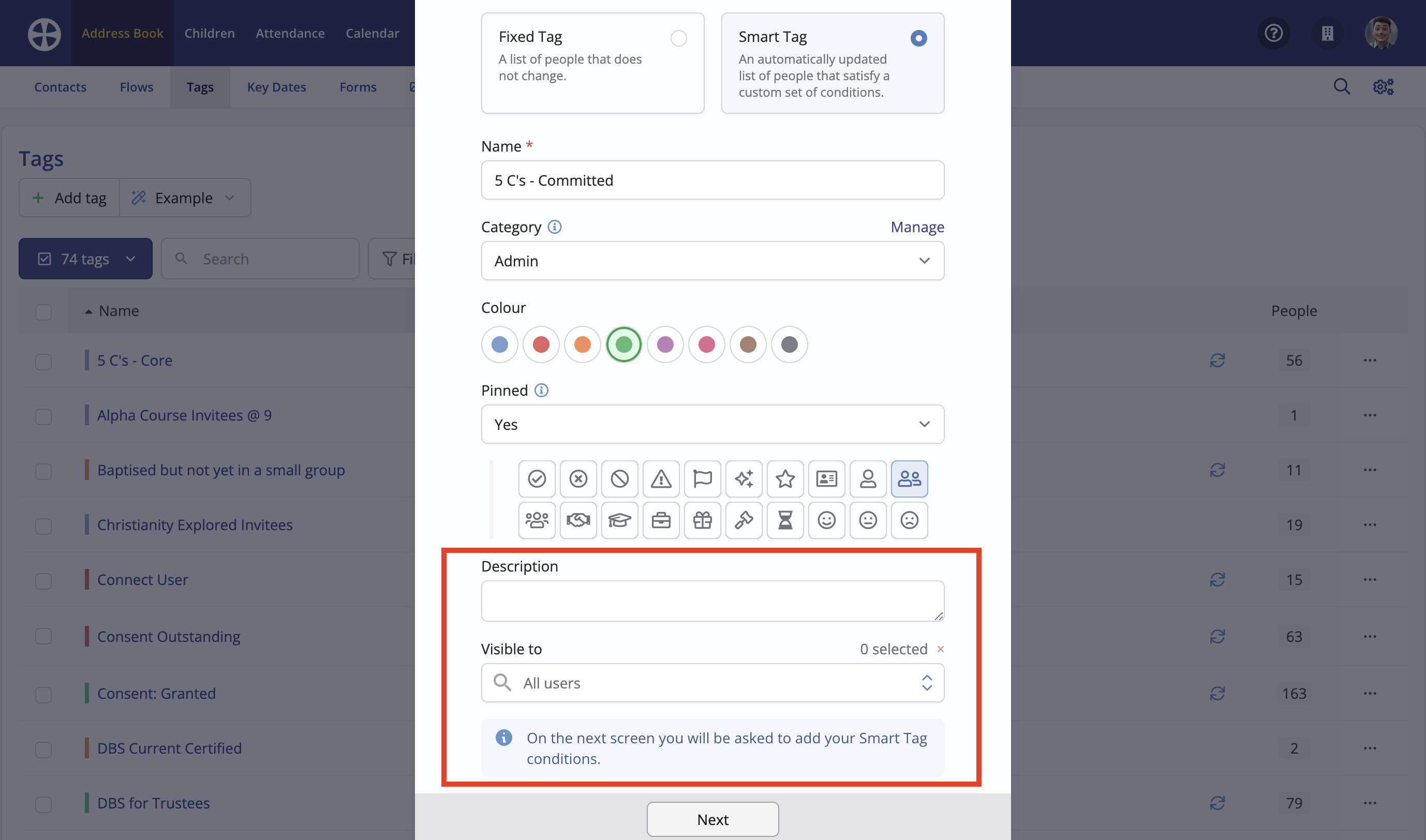Viewport: 1426px width, 840px height.
Task: Click the Add tag button
Action: 70,198
